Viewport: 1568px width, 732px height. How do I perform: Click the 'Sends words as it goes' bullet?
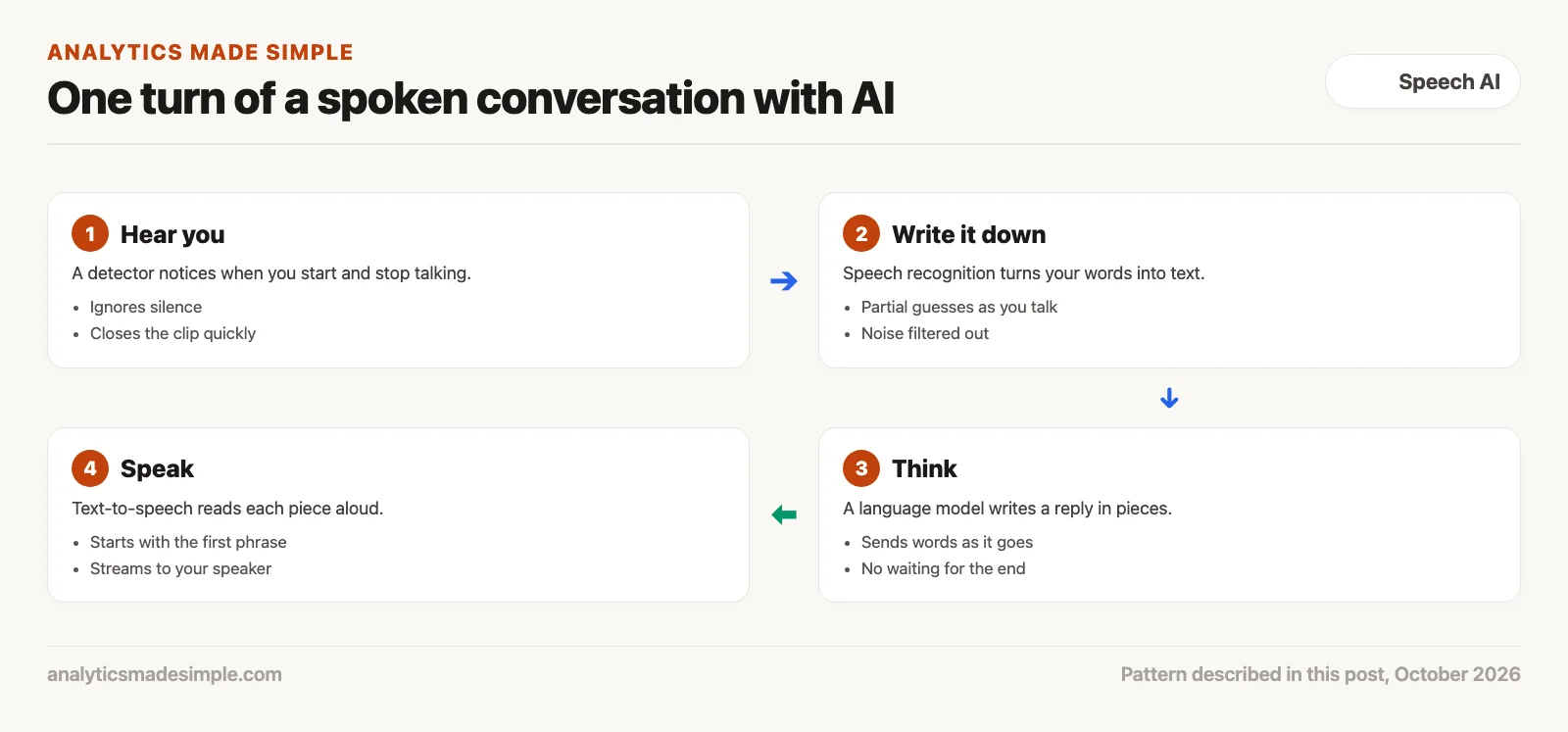point(947,542)
